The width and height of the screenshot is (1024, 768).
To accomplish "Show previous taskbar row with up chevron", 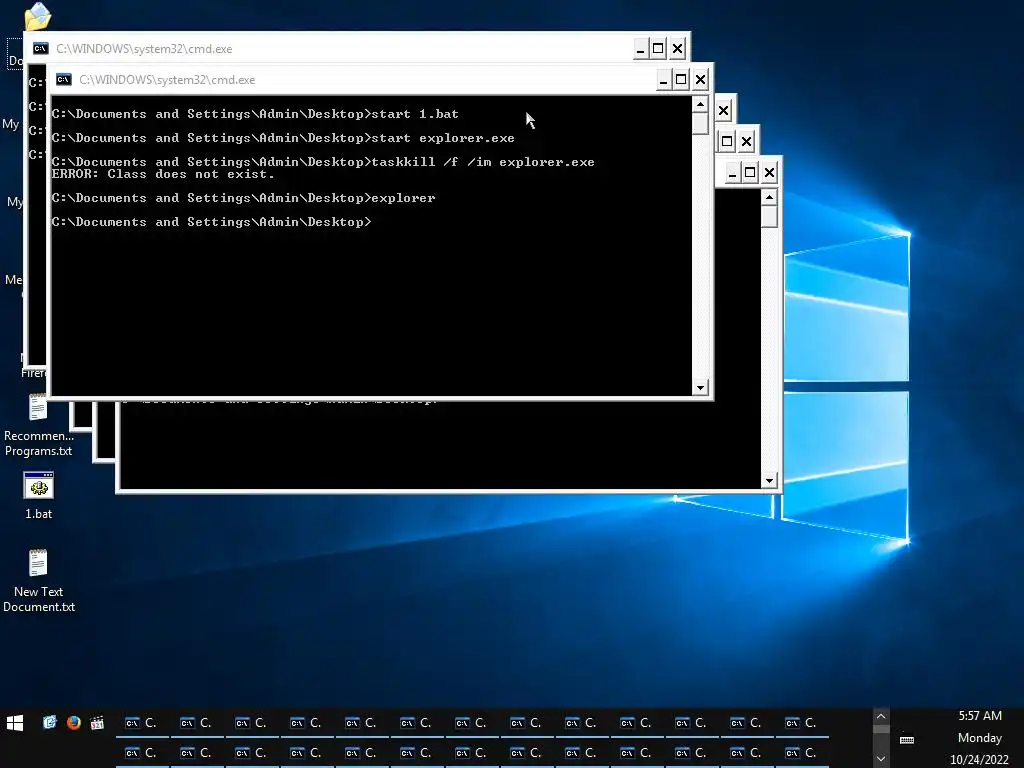I will [x=880, y=716].
